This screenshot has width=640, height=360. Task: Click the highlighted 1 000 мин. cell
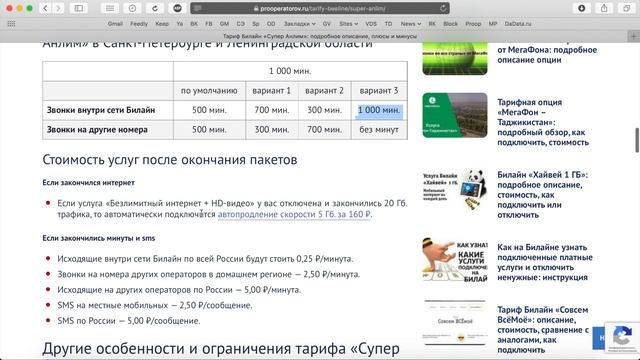coord(379,110)
